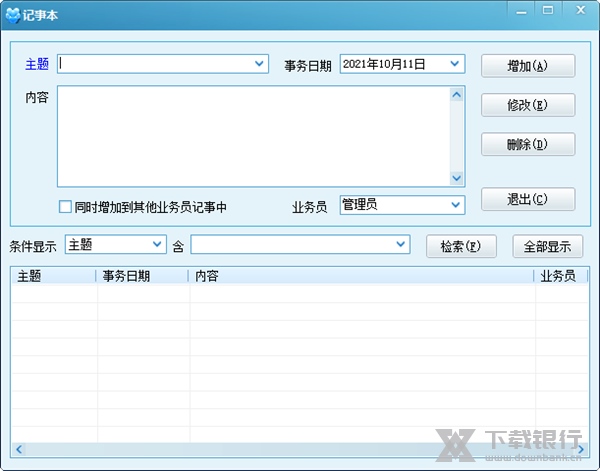Viewport: 600px width, 471px height.
Task: Close the 记事本 window
Action: tap(578, 10)
